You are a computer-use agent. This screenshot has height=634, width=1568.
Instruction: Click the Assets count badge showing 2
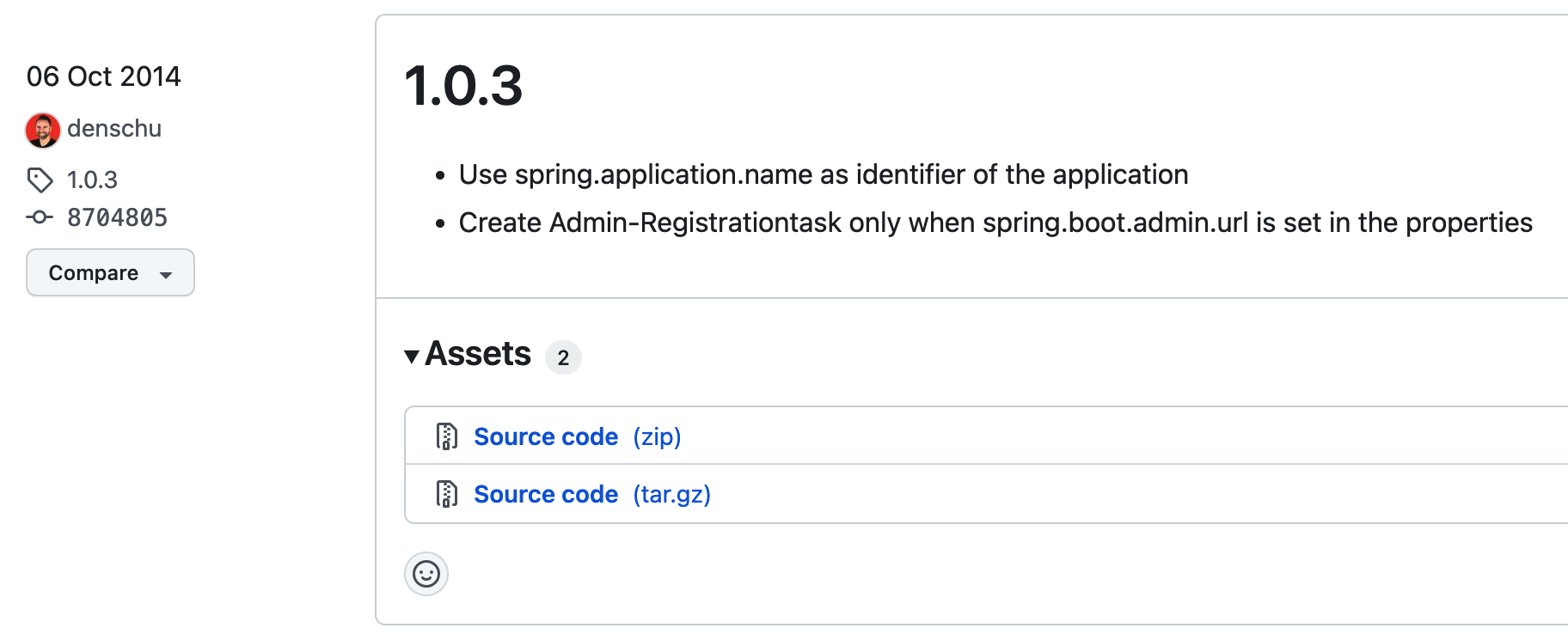point(563,357)
